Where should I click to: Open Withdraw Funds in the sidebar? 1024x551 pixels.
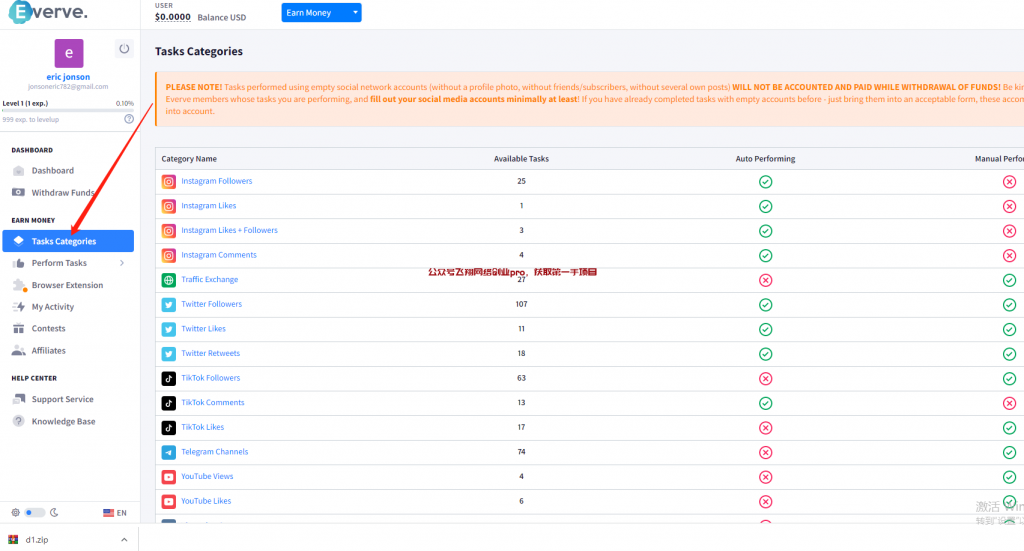63,193
